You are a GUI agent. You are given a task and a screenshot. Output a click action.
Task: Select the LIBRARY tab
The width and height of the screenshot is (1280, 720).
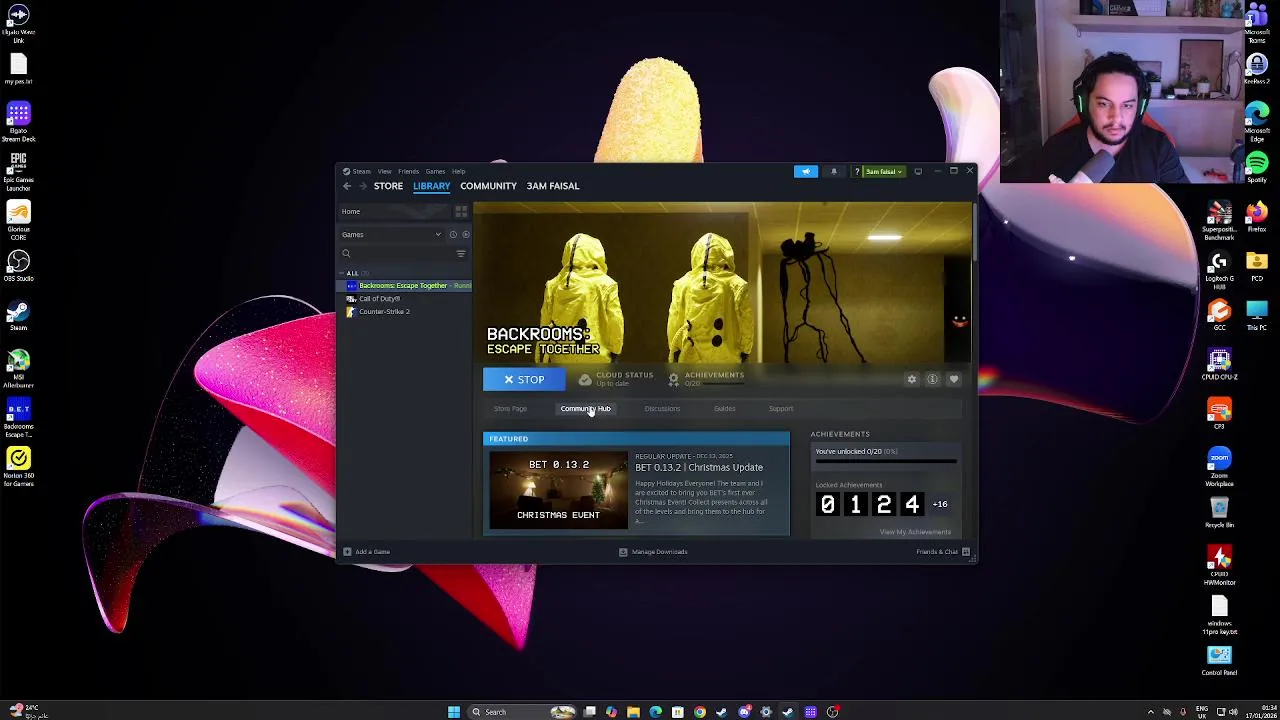431,186
